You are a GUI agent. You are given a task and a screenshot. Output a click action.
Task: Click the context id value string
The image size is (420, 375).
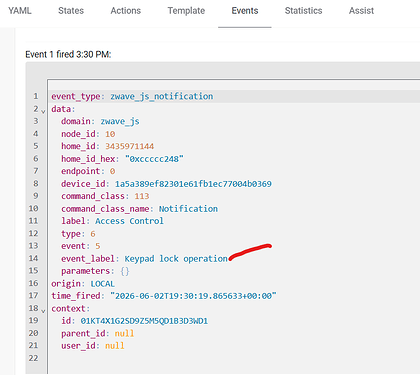pos(144,321)
